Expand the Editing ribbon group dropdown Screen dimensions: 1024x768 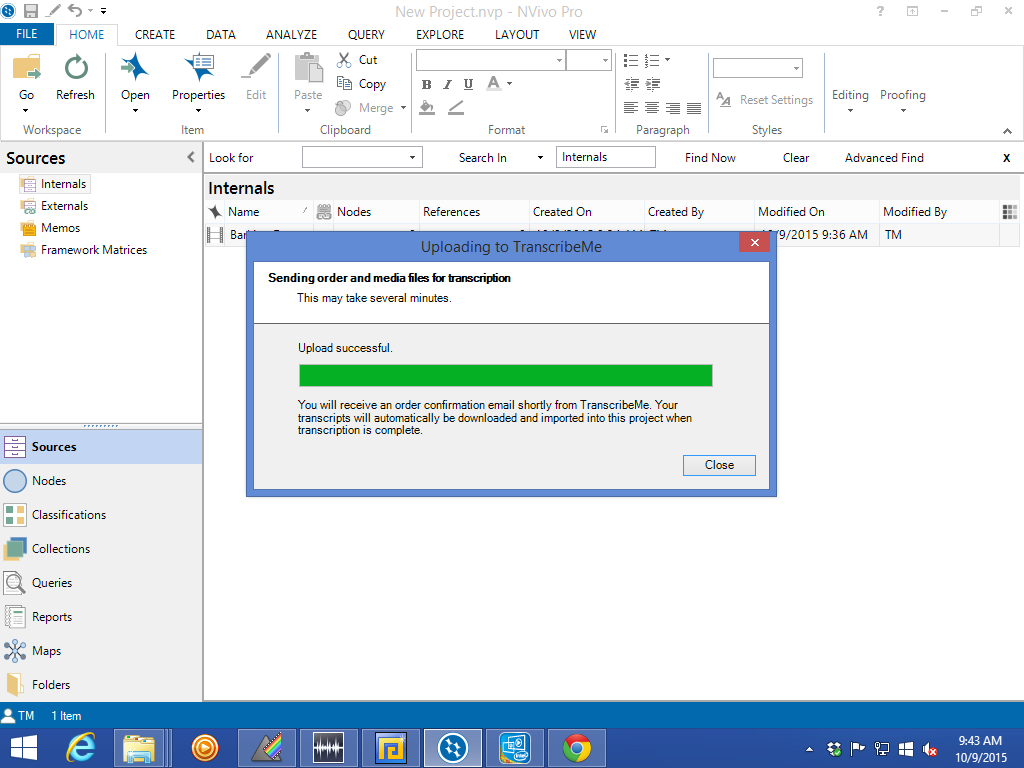850,110
